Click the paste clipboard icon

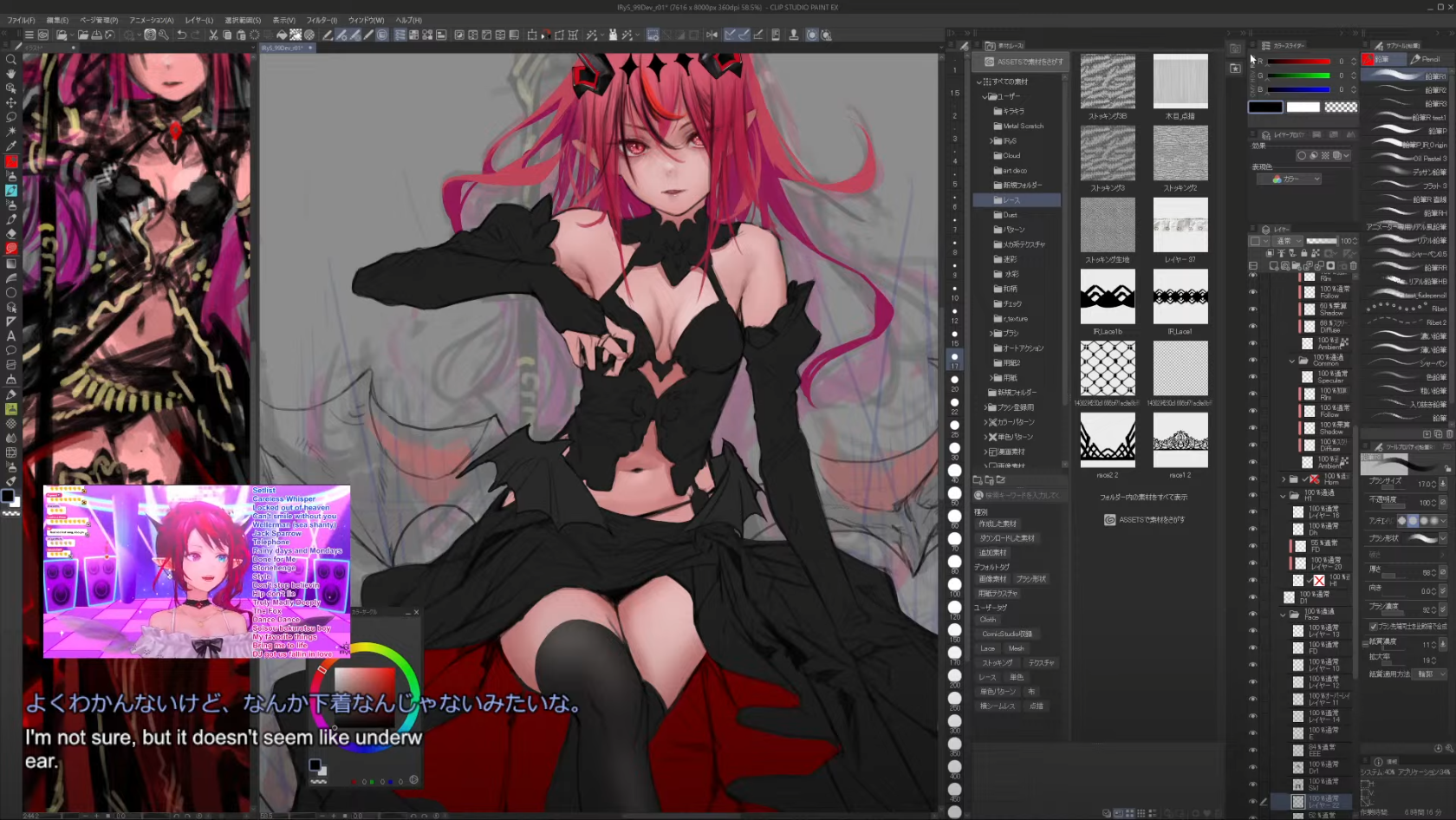click(241, 35)
